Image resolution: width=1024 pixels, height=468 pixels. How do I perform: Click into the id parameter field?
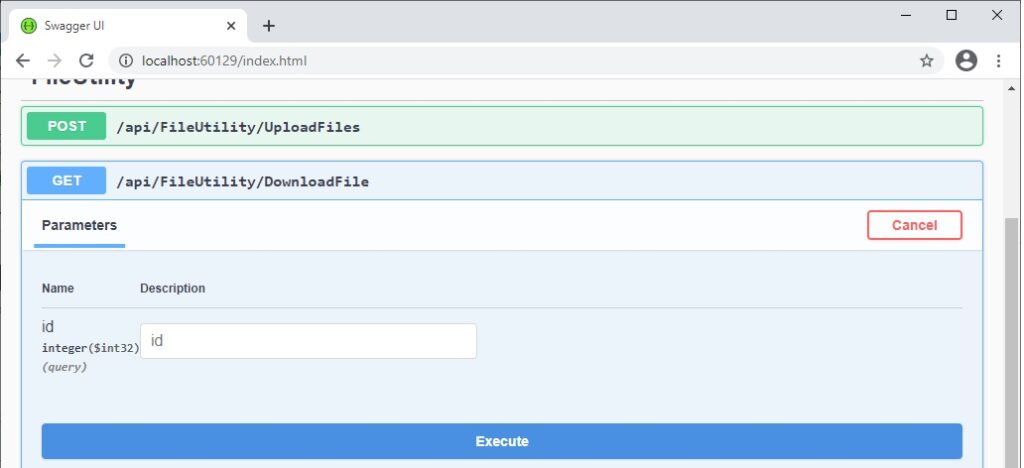tap(308, 341)
